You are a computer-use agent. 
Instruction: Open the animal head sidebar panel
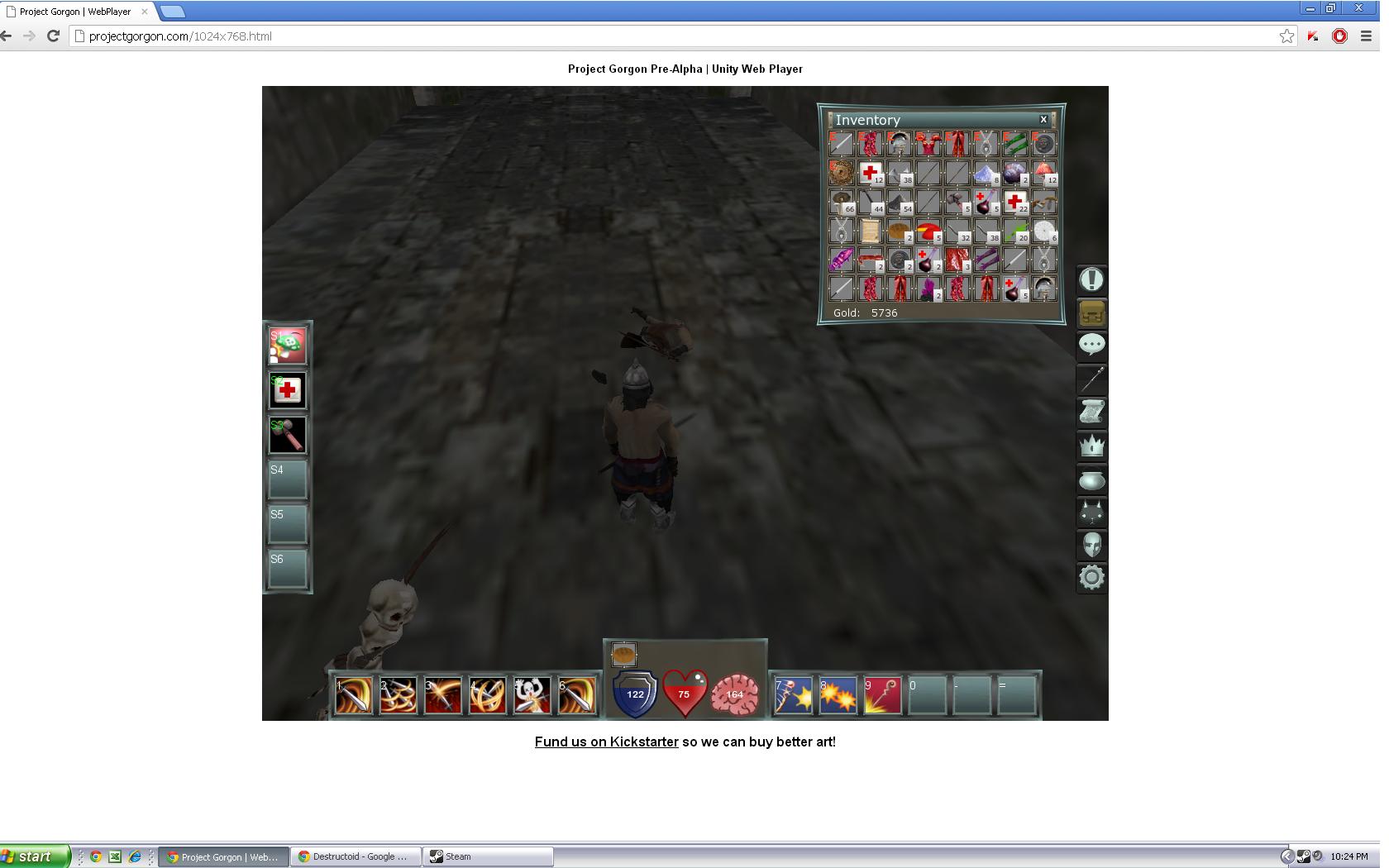1091,513
